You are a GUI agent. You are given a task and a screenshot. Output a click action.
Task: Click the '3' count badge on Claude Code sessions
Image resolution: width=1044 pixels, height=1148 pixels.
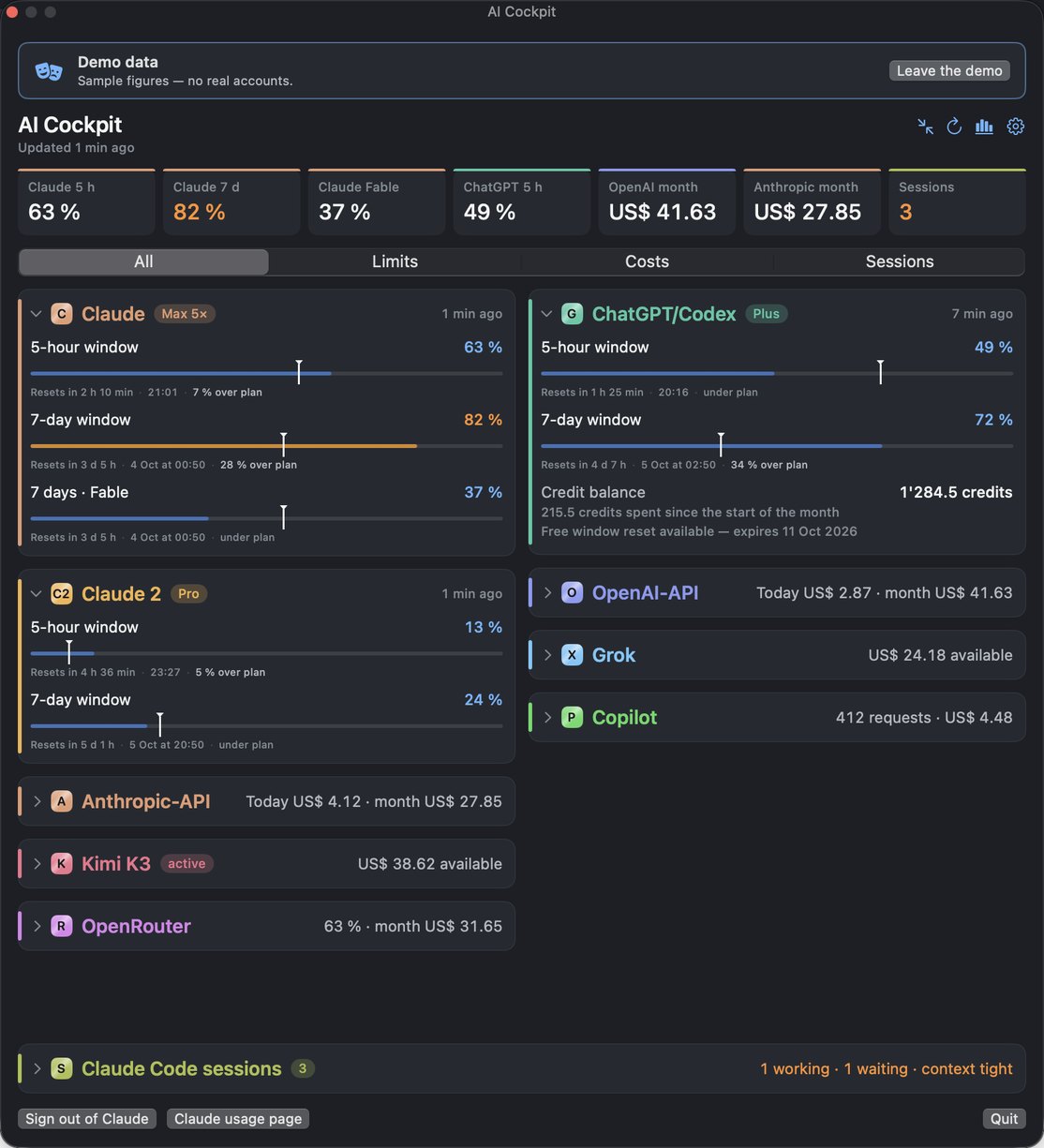point(303,1068)
